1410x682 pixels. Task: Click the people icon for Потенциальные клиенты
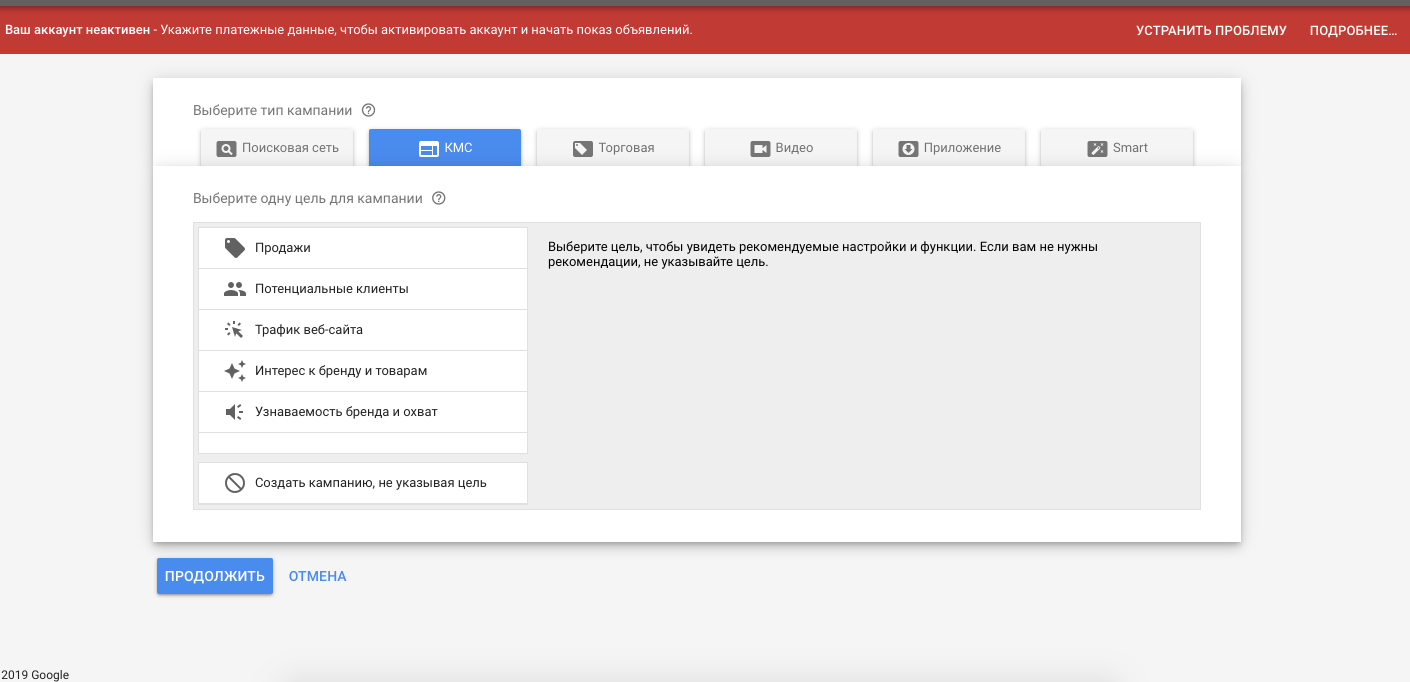(x=235, y=289)
